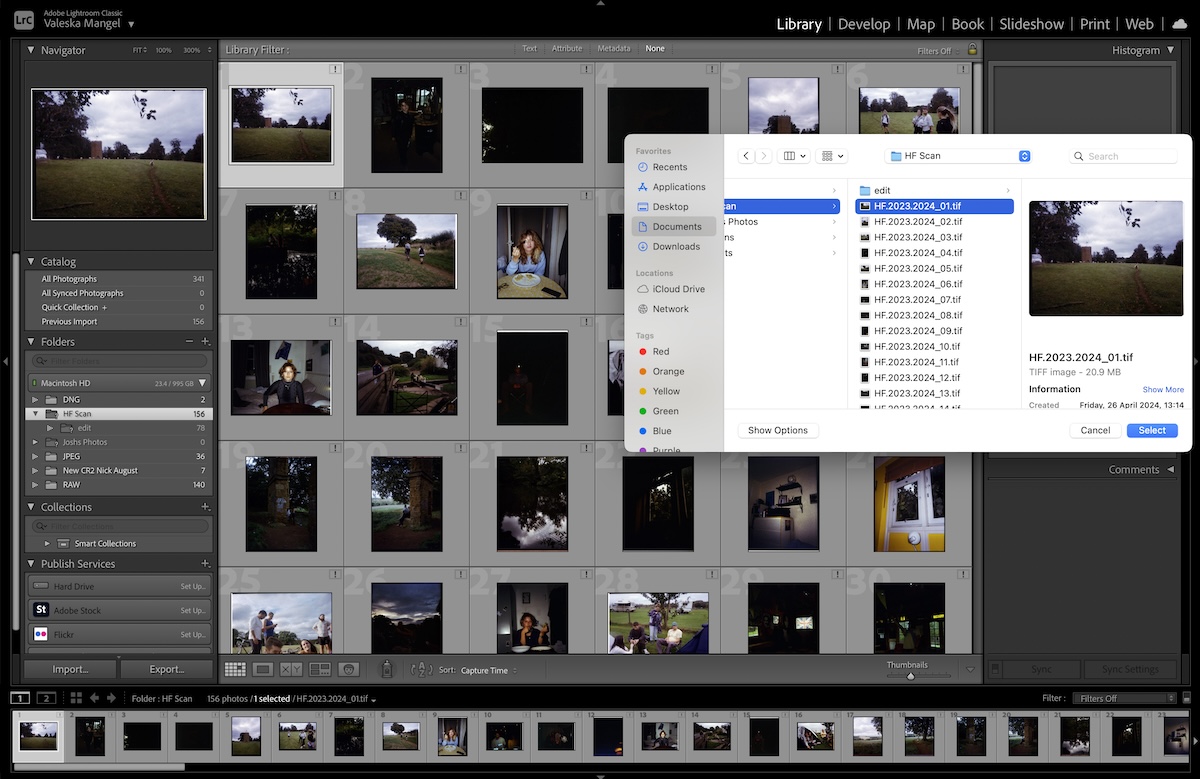Viewport: 1200px width, 779px height.
Task: Toggle the Library Filter lock icon
Action: tap(972, 49)
